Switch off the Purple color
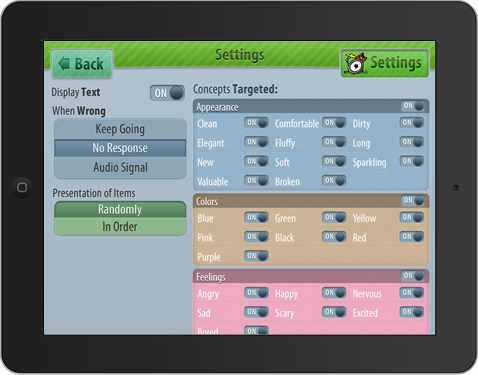Image resolution: width=478 pixels, height=375 pixels. tap(256, 256)
